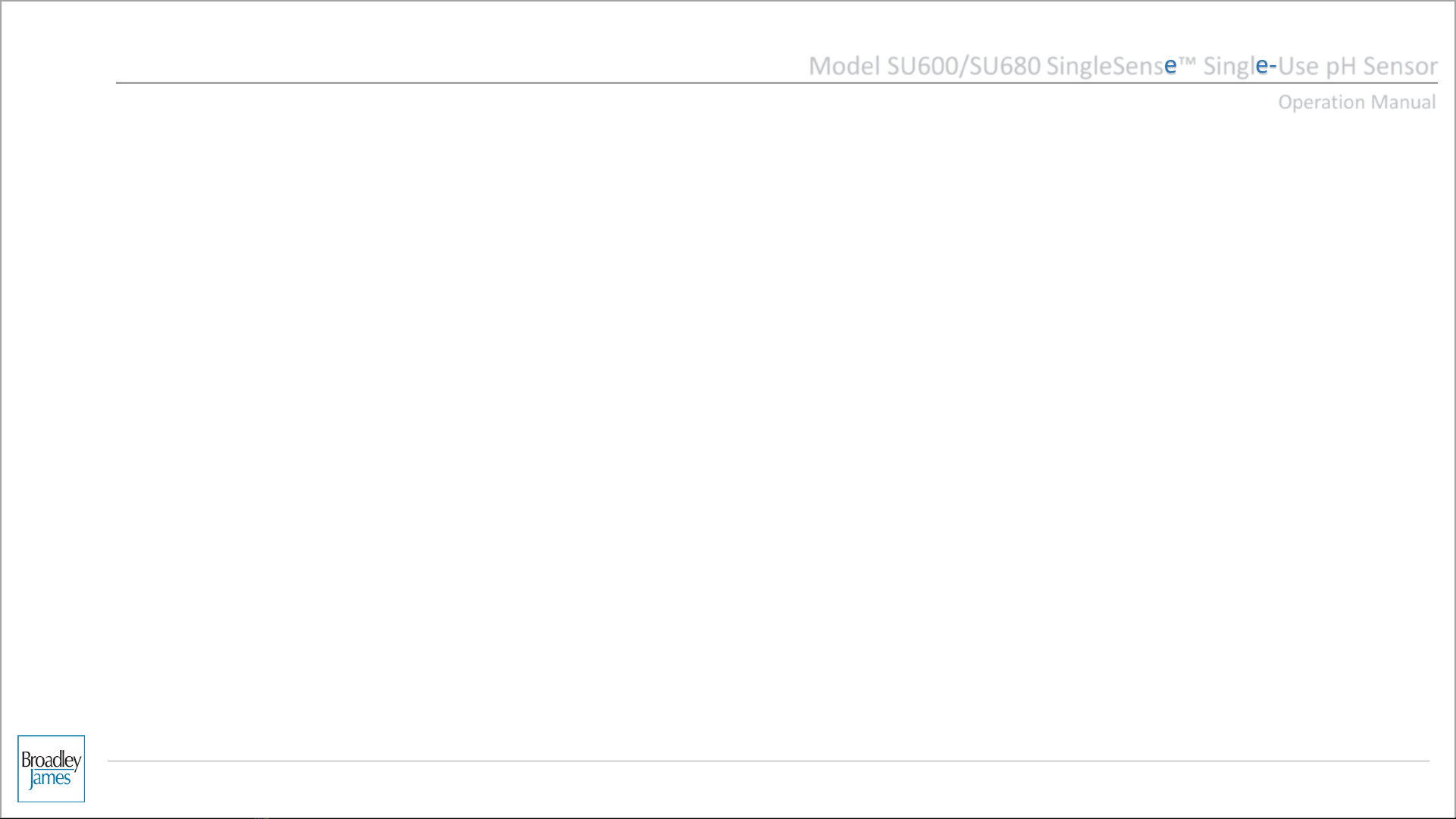
Task: Click the Broadley James logo
Action: [x=51, y=768]
